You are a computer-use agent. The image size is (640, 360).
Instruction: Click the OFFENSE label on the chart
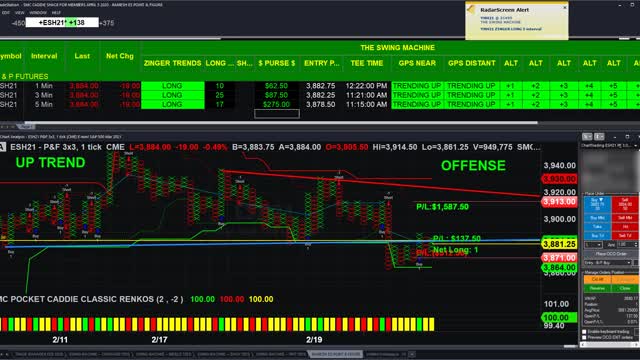point(473,165)
